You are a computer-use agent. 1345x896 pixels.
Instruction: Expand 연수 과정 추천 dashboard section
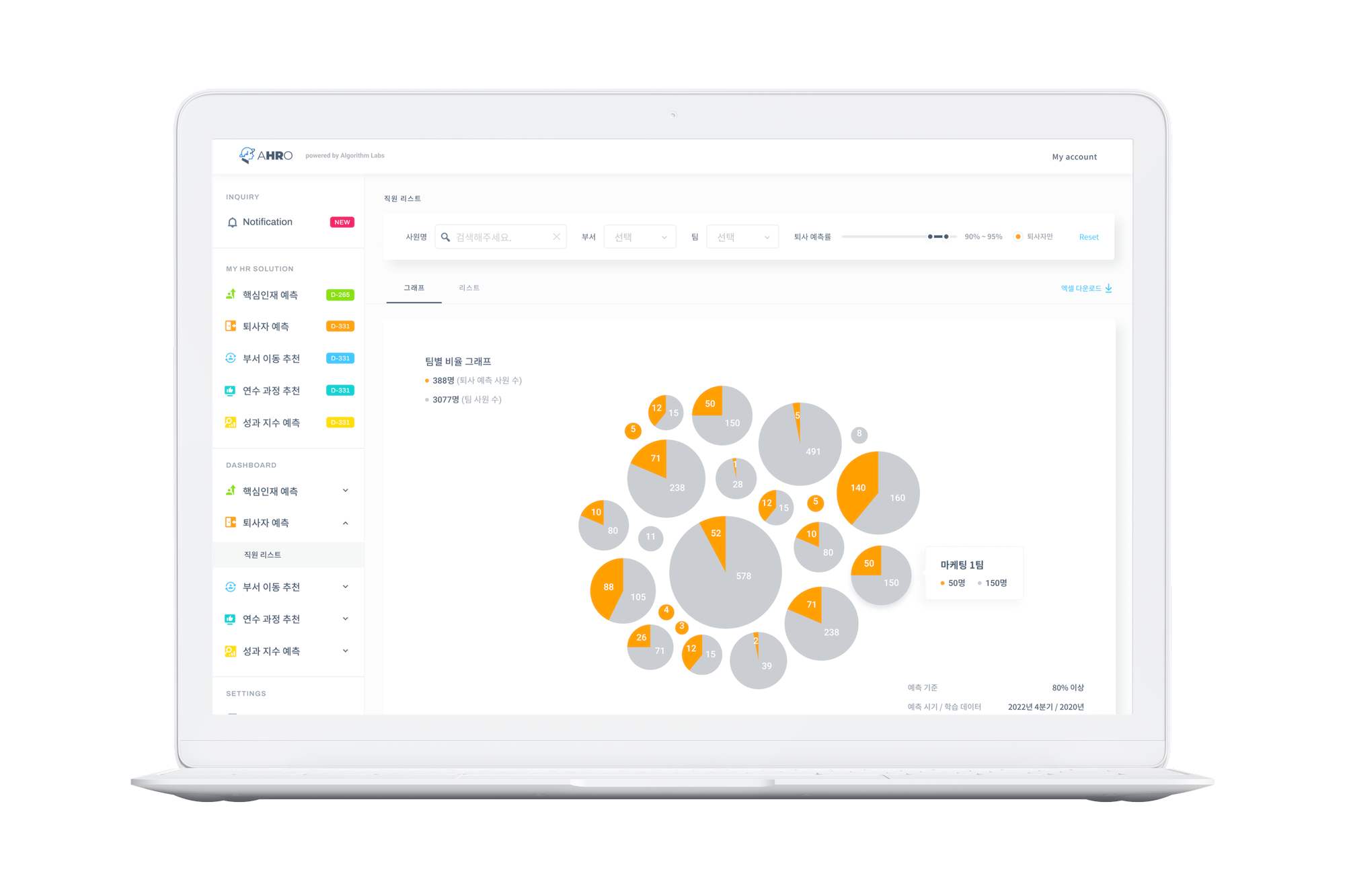pos(346,619)
